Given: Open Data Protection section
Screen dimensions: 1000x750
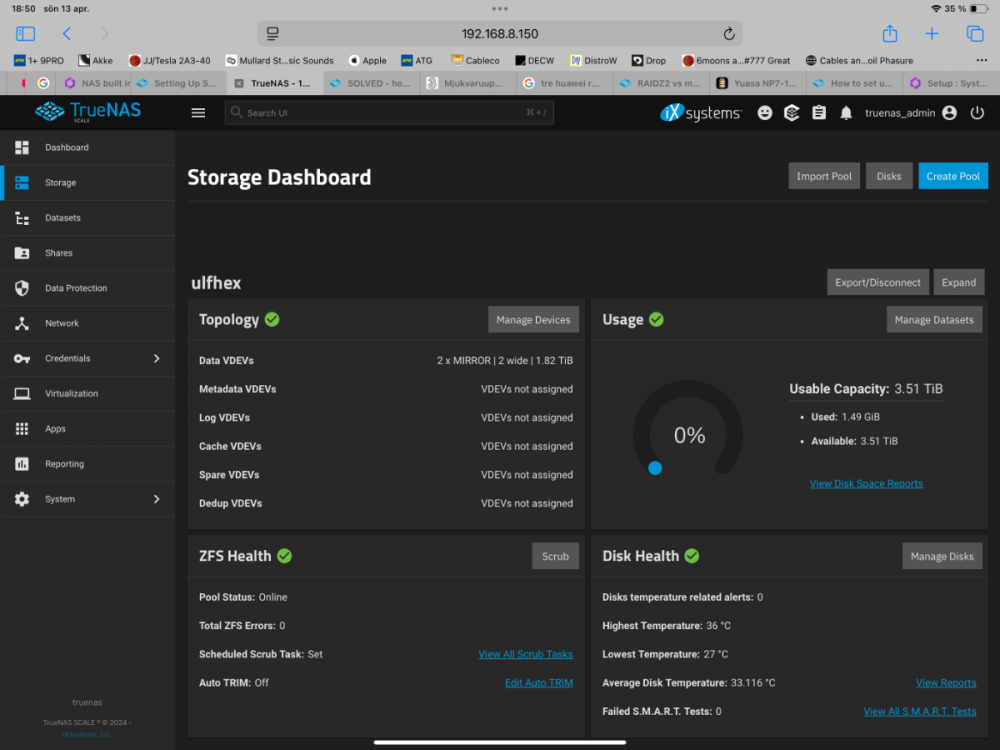Looking at the screenshot, I should (75, 288).
